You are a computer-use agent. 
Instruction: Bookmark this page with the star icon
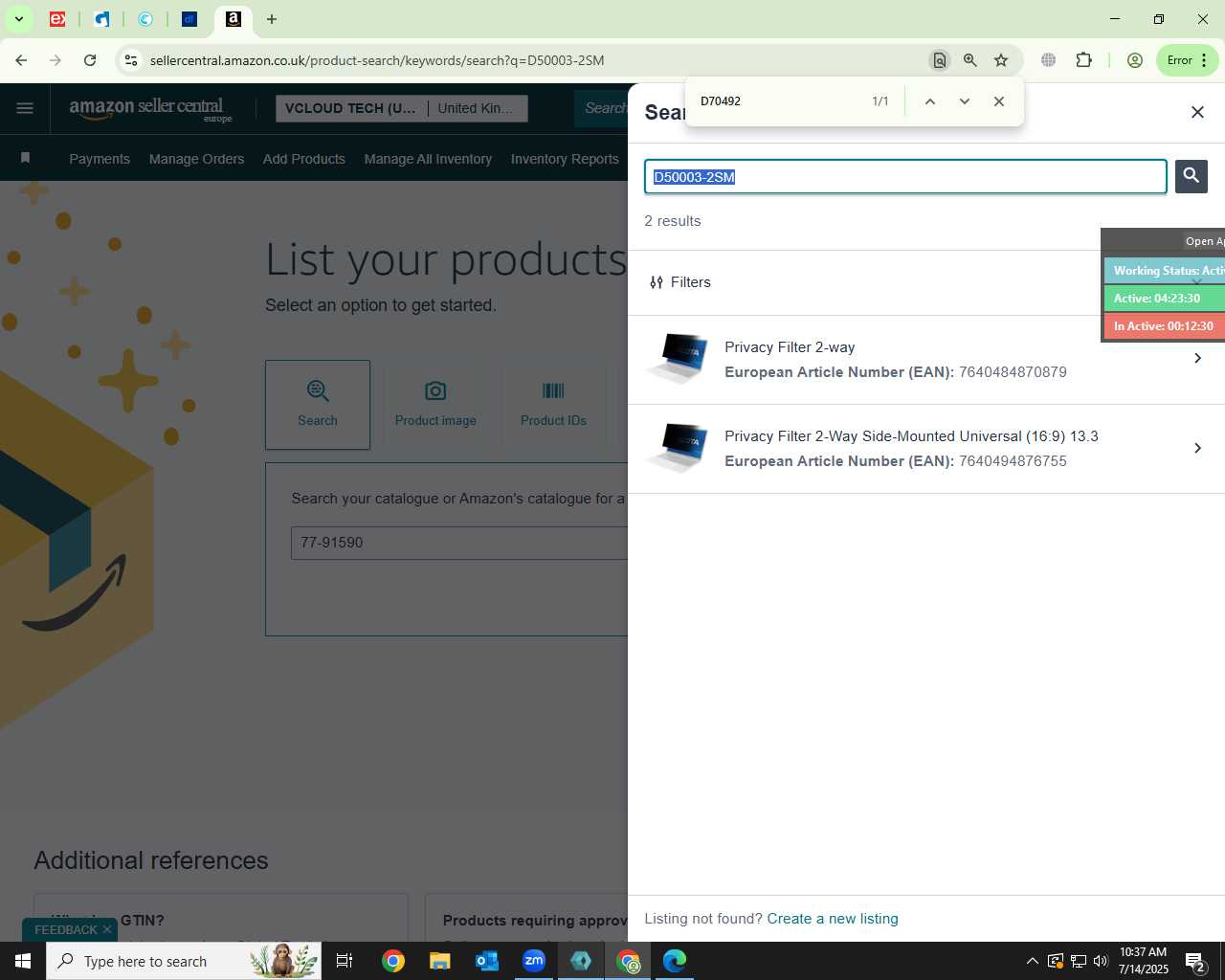coord(1001,60)
